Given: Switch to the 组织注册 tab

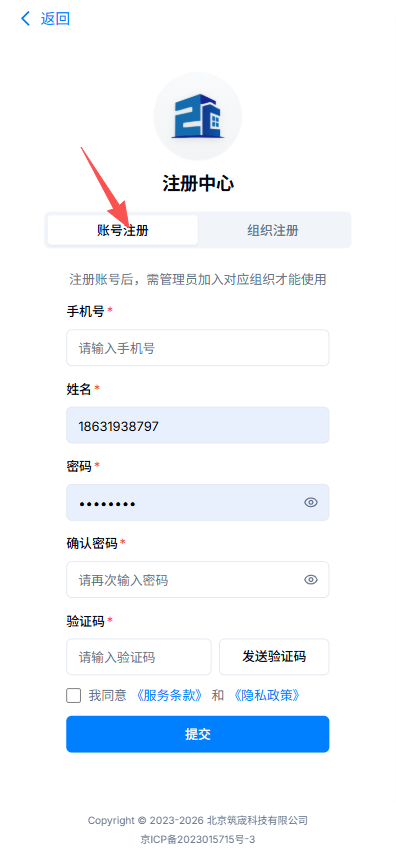Looking at the screenshot, I should [273, 230].
